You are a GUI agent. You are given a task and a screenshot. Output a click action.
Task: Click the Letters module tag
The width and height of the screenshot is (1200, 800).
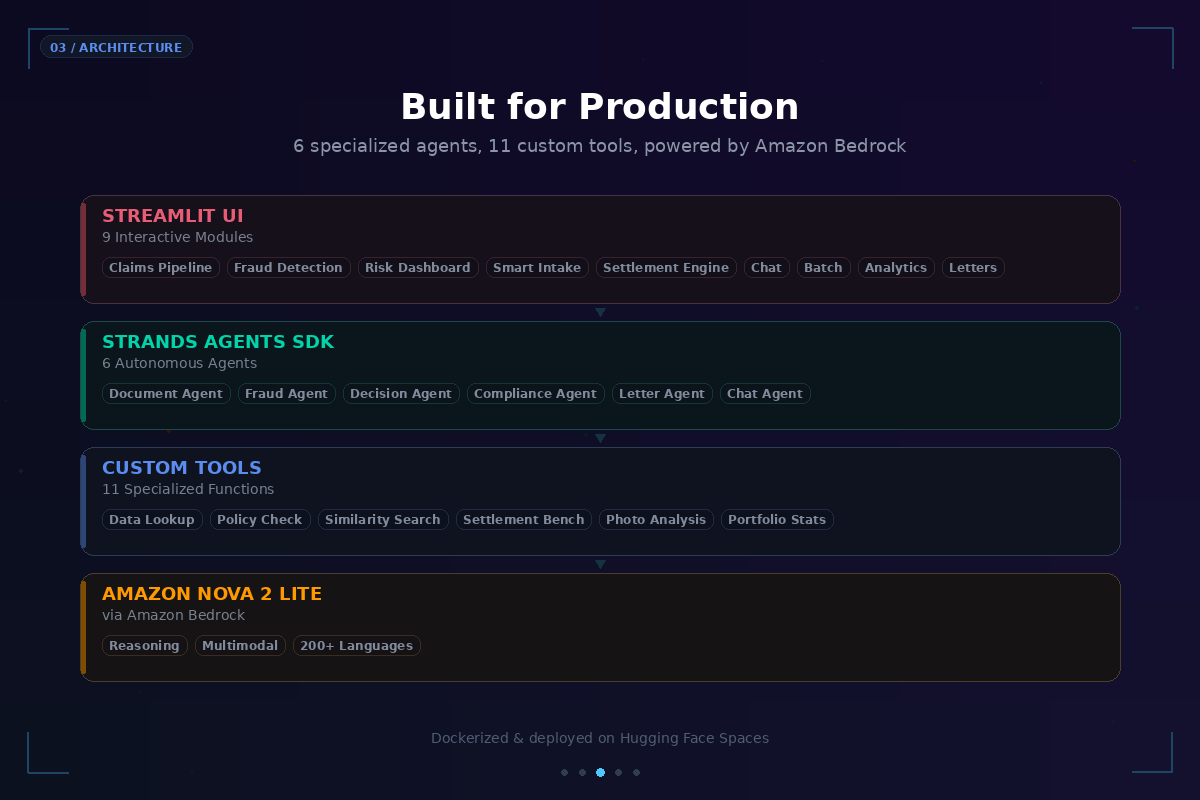pyautogui.click(x=973, y=267)
